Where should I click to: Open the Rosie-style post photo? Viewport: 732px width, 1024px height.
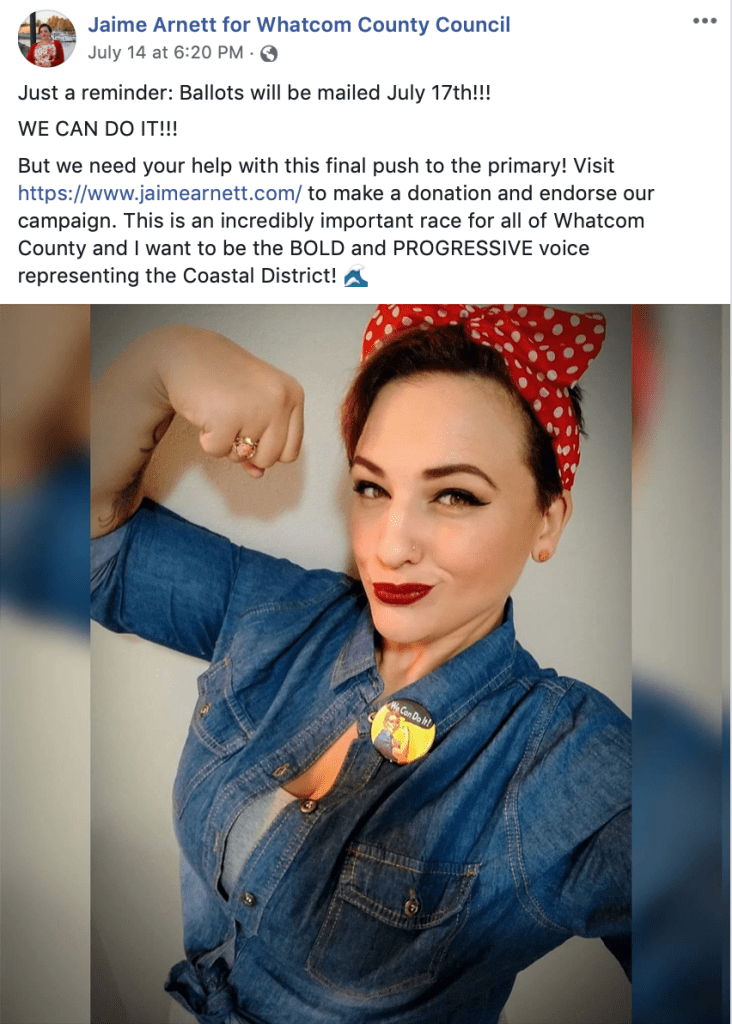tap(360, 664)
